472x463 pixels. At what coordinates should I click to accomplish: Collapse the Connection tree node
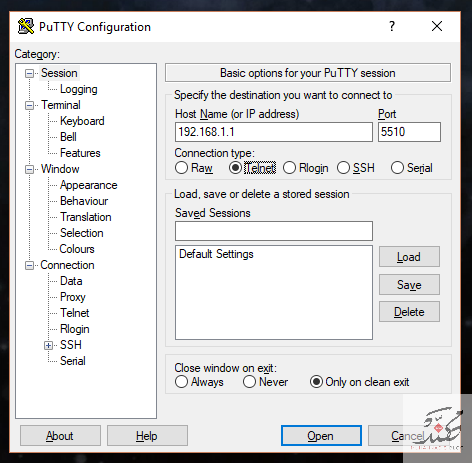(x=30, y=266)
